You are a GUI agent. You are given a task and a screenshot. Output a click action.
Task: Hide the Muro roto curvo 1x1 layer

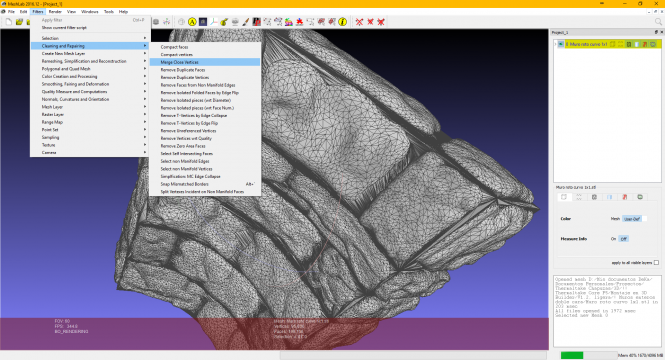pos(561,44)
